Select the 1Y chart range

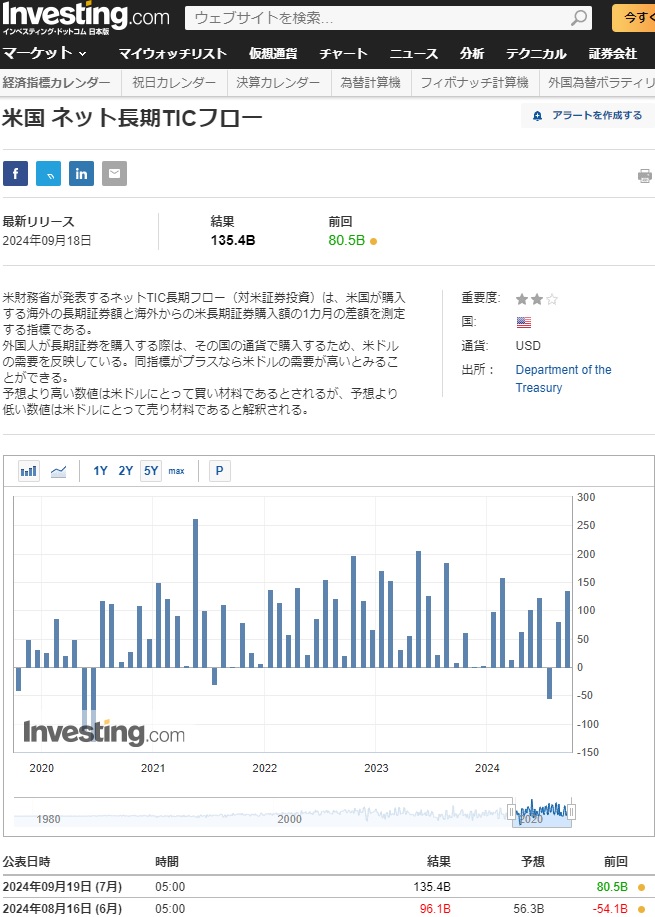[100, 471]
